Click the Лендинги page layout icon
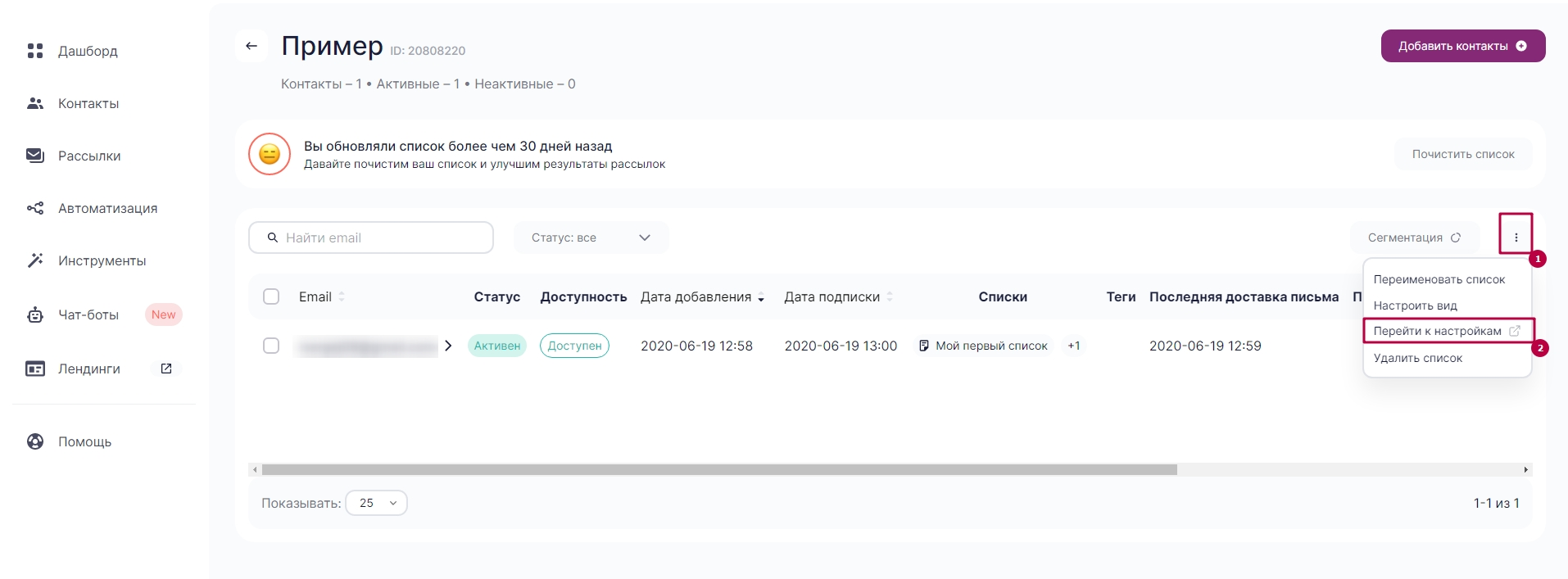 [x=35, y=369]
